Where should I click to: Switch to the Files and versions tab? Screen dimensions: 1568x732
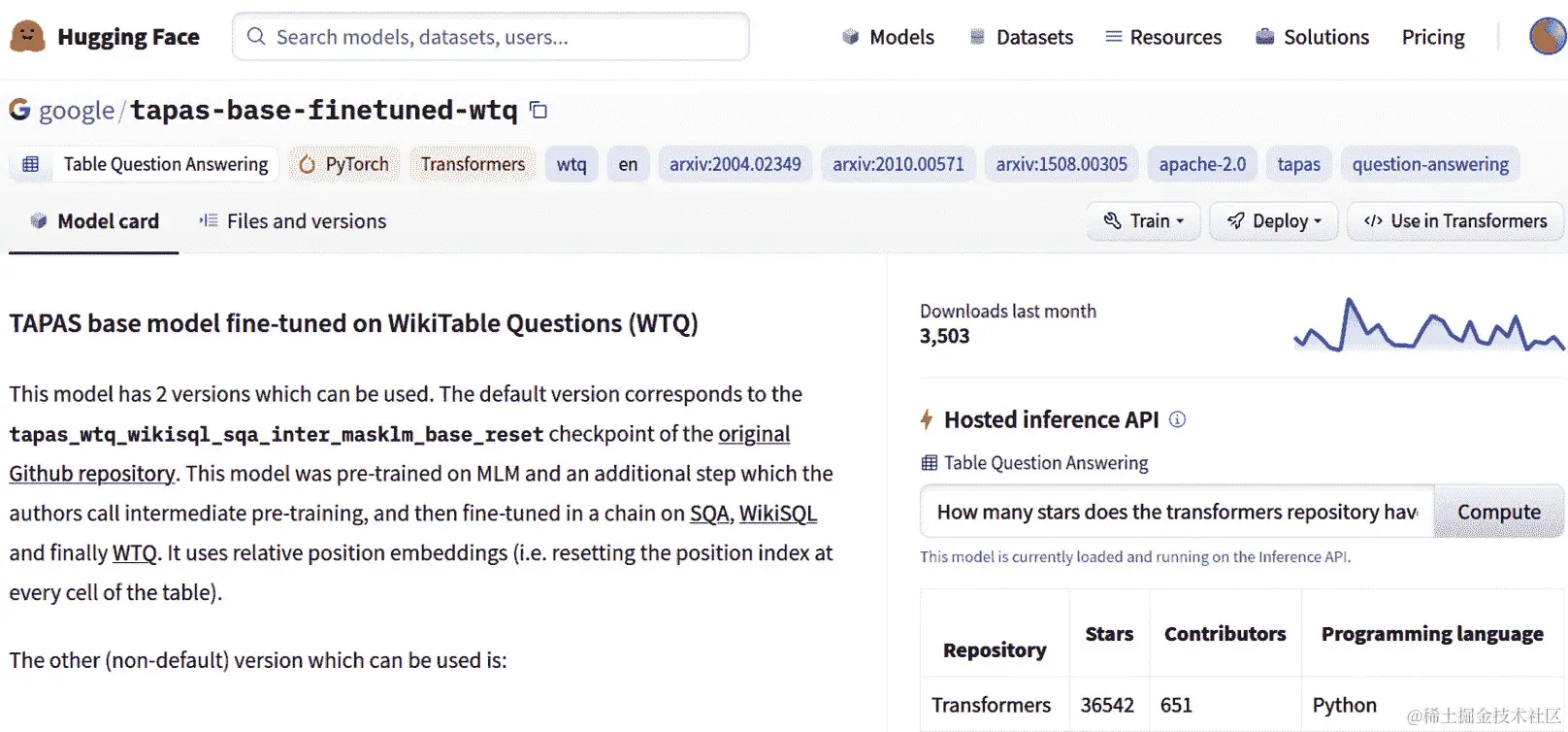[292, 221]
